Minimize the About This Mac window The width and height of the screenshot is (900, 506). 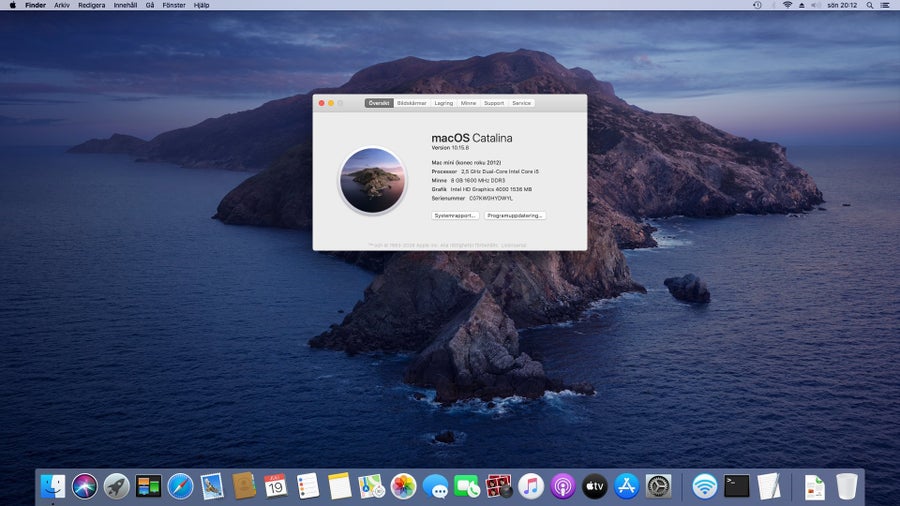click(x=331, y=103)
